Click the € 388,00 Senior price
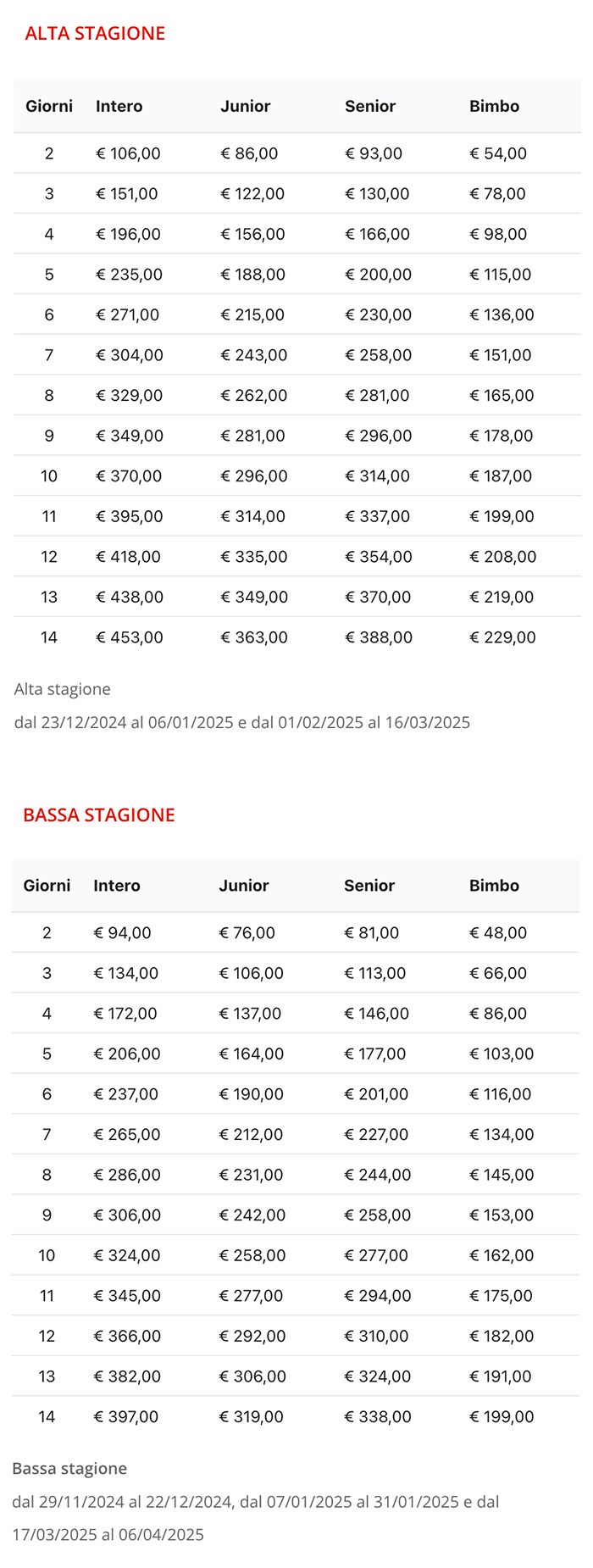The width and height of the screenshot is (593, 1568). coord(378,637)
